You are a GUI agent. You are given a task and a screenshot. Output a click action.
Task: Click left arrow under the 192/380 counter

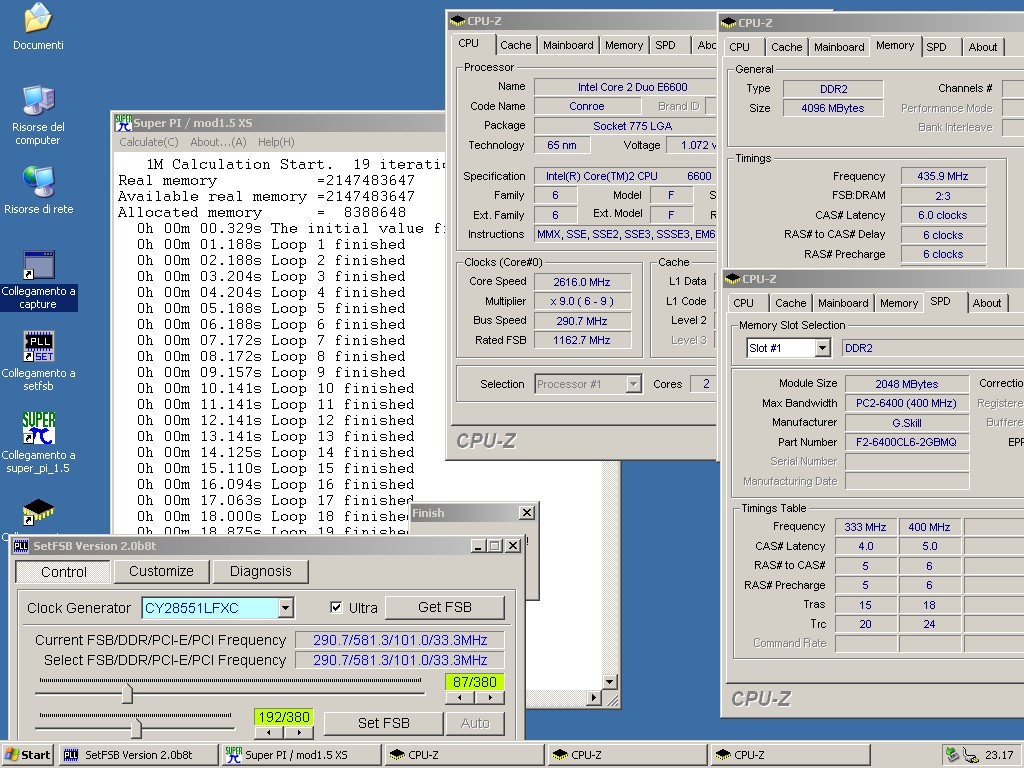pos(268,732)
